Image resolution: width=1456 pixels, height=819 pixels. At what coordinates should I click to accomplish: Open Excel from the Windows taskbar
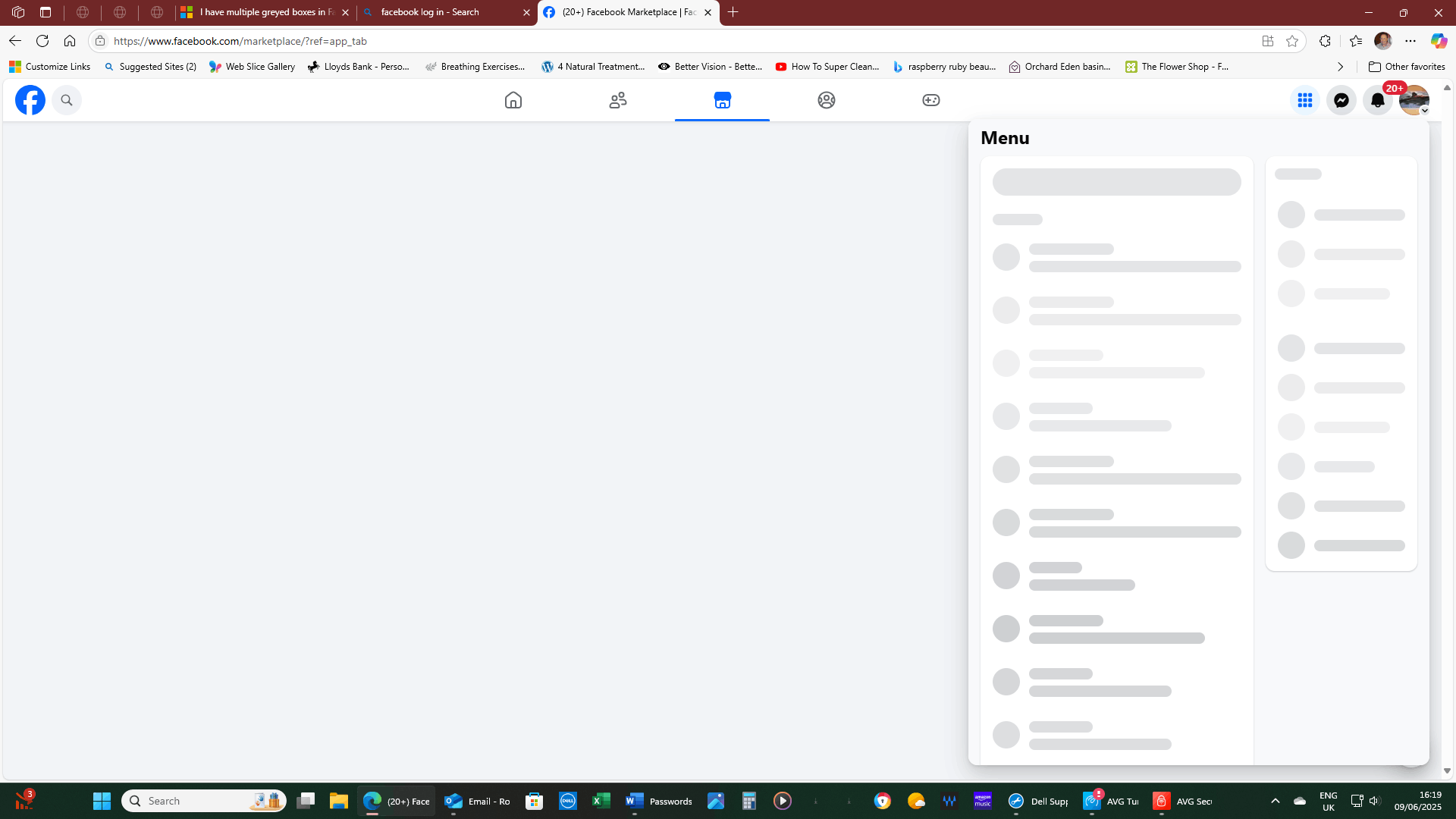pos(601,801)
